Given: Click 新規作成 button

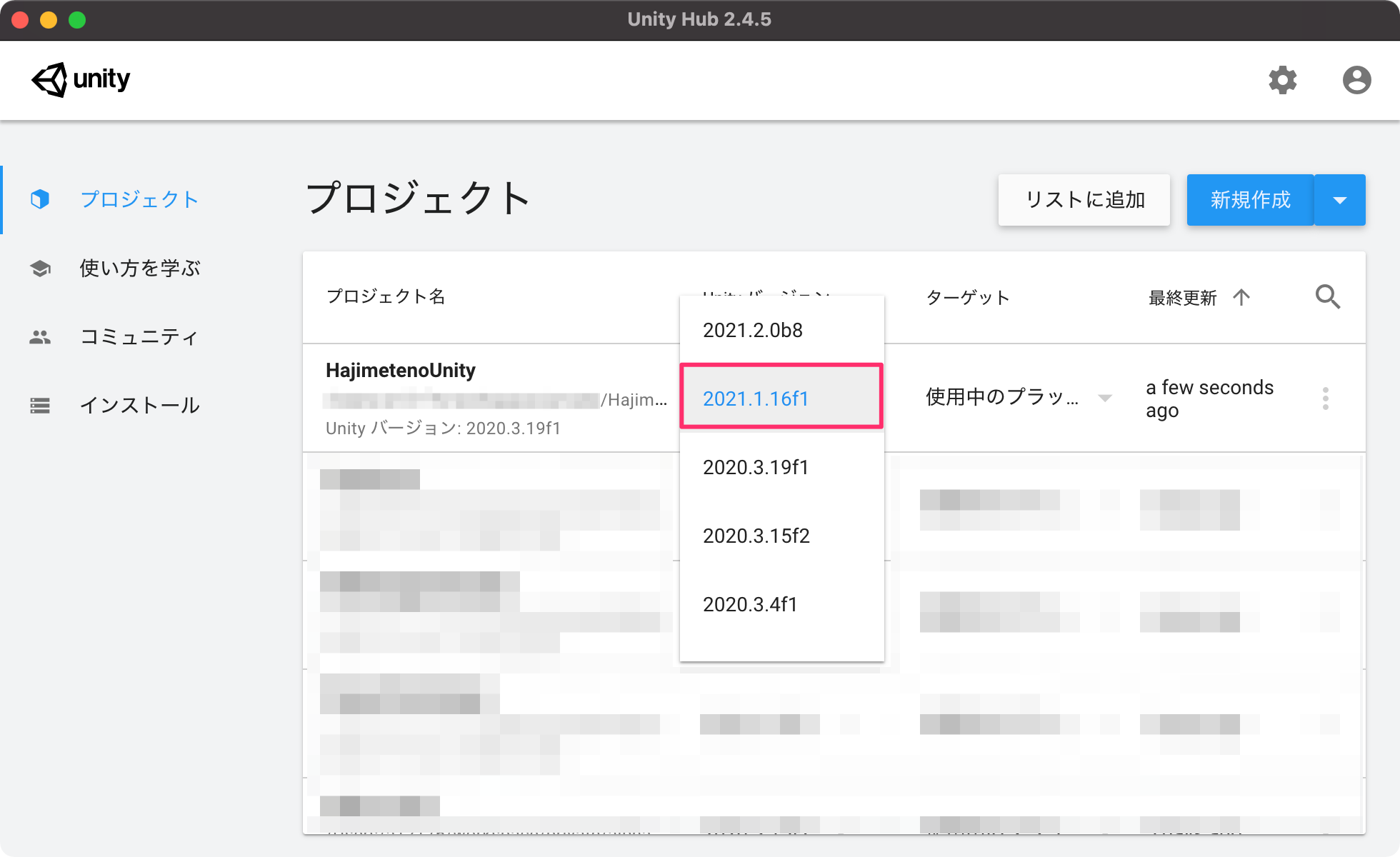Looking at the screenshot, I should (1250, 200).
